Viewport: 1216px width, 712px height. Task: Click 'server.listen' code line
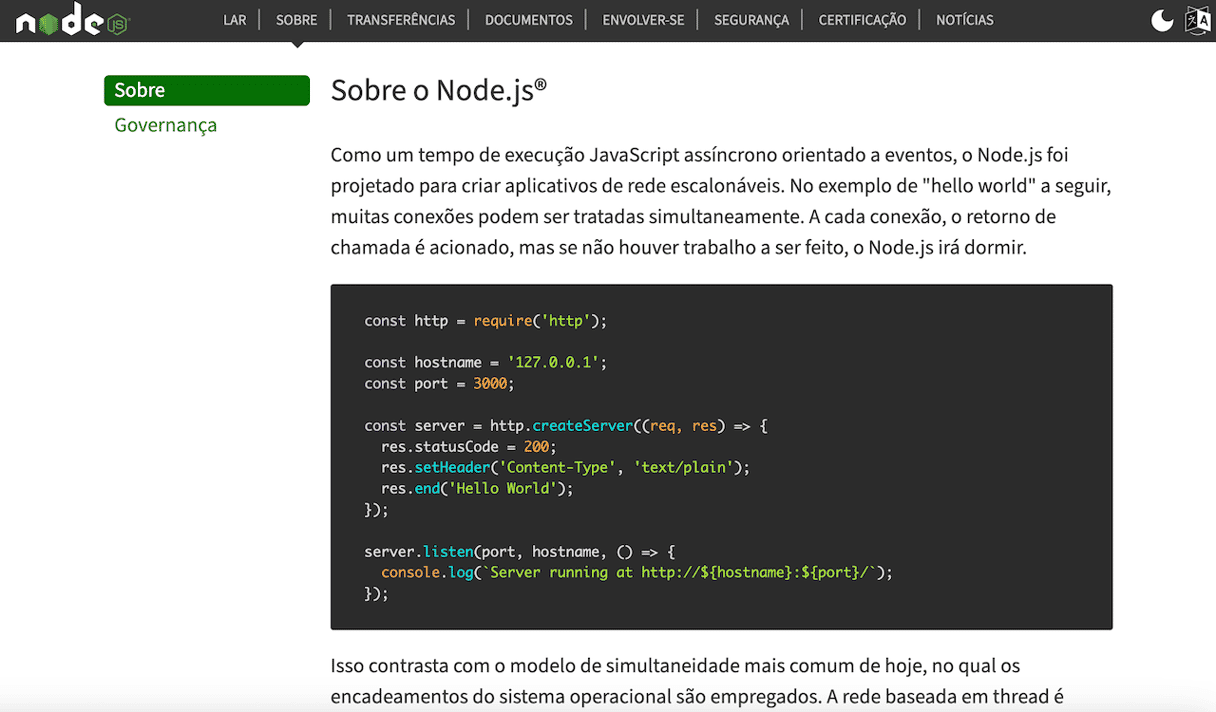click(x=520, y=552)
